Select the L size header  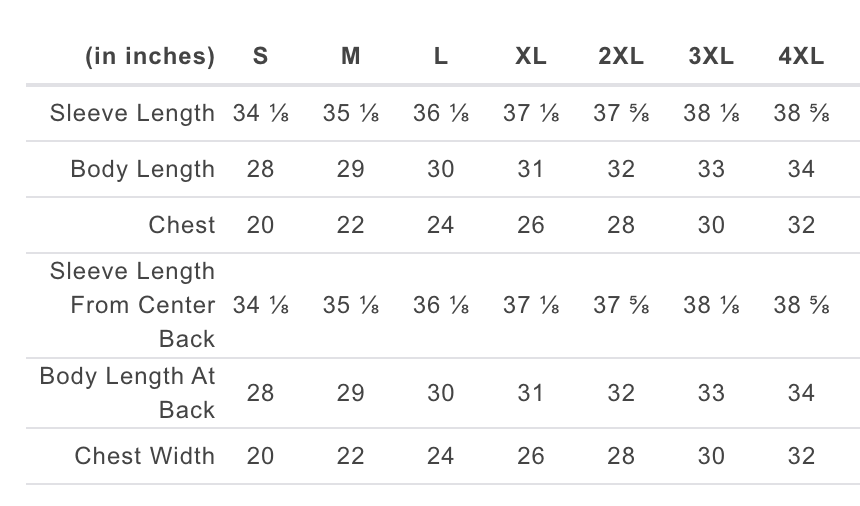440,56
